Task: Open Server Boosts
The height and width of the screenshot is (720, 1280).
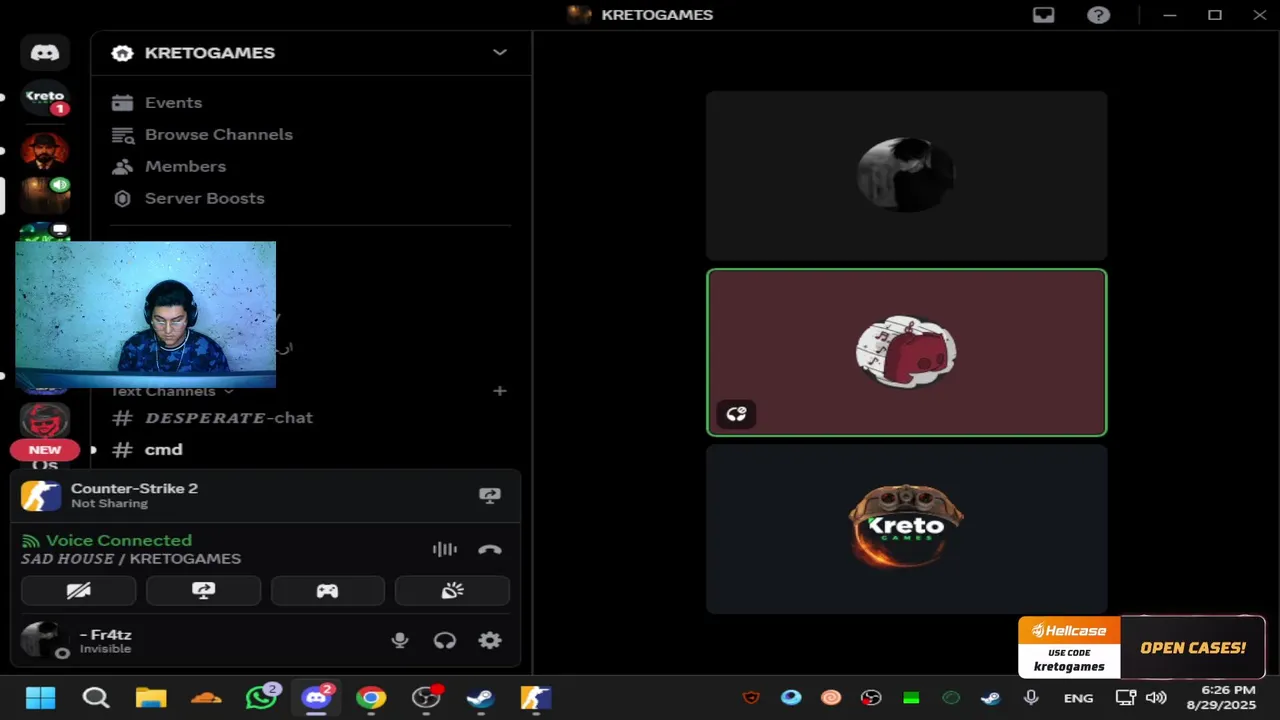Action: [204, 198]
